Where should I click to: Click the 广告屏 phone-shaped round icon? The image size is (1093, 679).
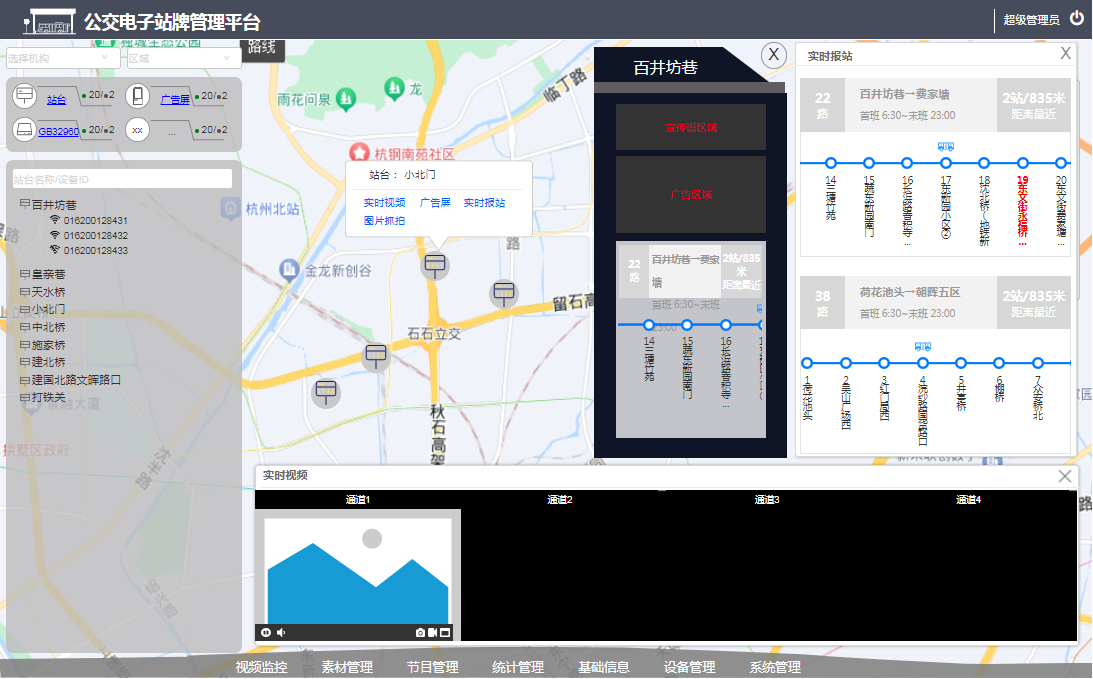[x=137, y=96]
